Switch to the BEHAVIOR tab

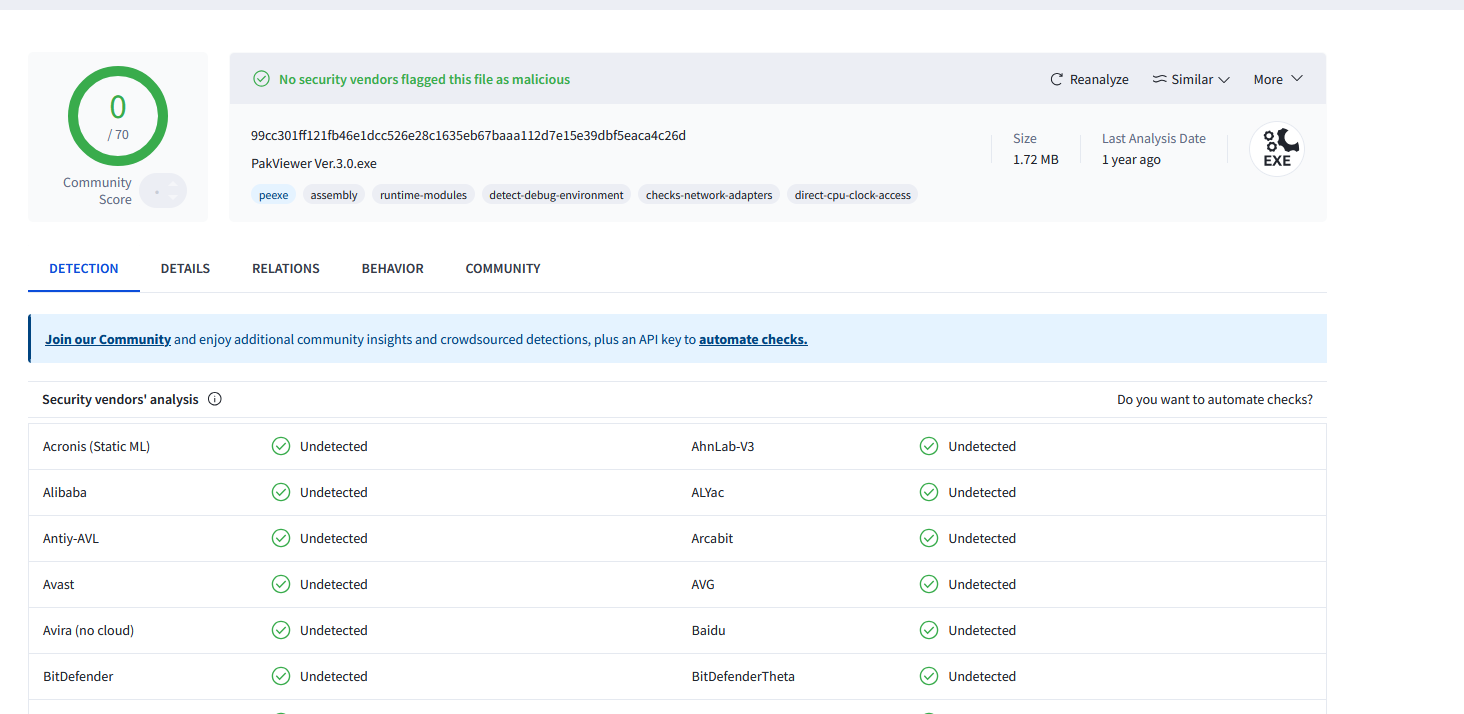(393, 268)
